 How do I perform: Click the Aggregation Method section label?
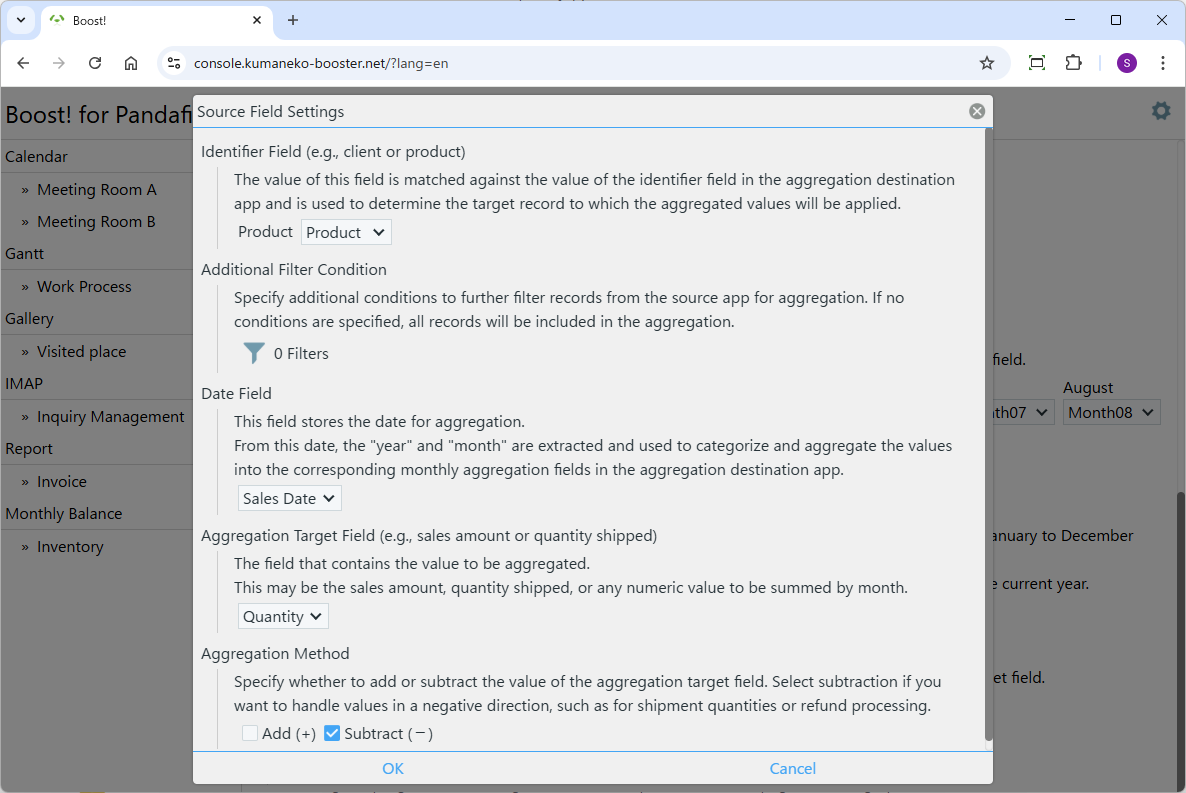(275, 654)
